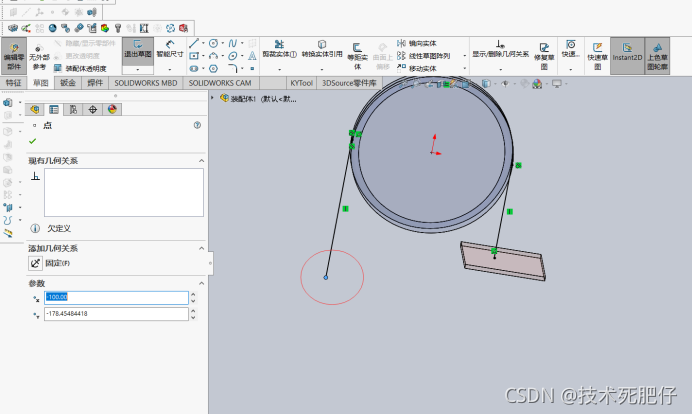Switch to the SOLIDWORKS CAM tab
This screenshot has height=414, width=693.
click(220, 83)
